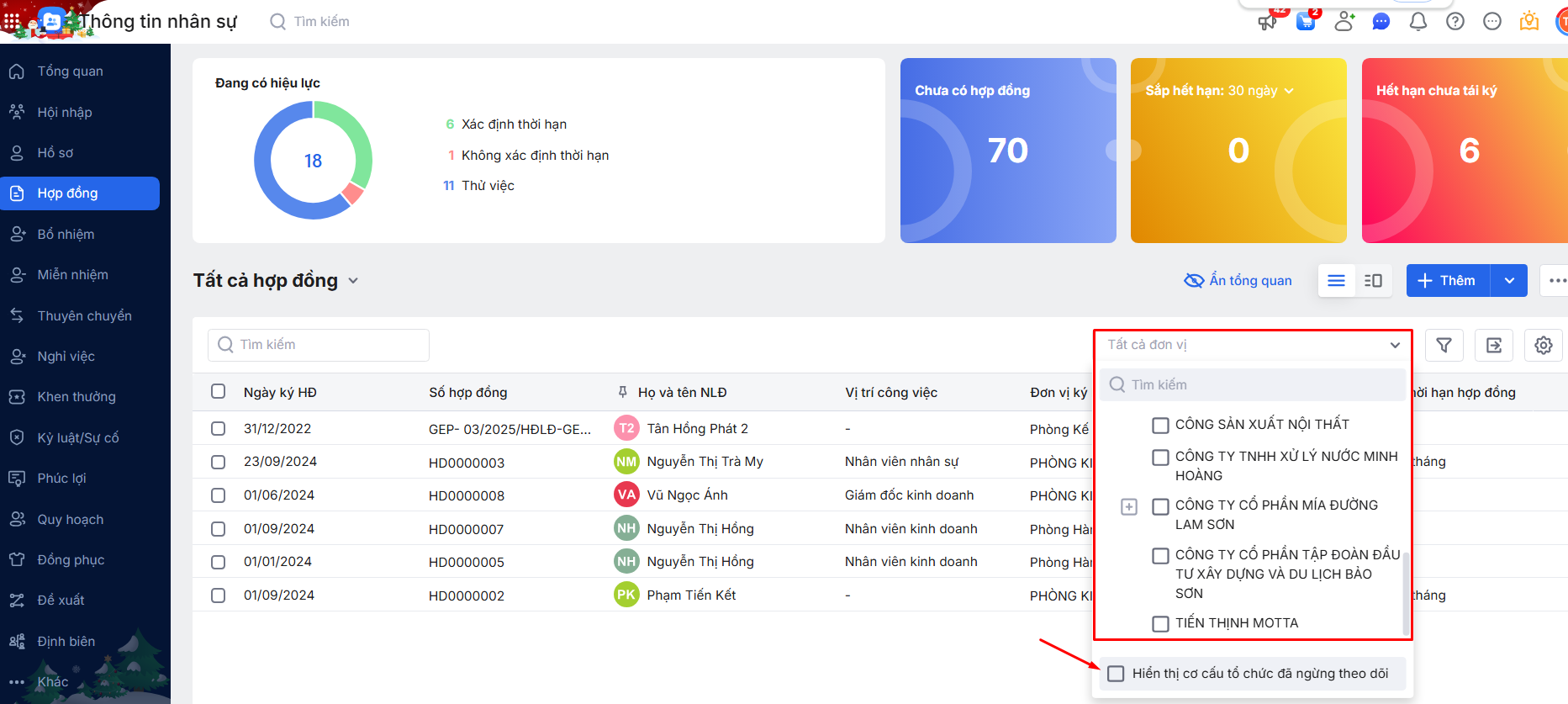
Task: Open the circular more options icon in header
Action: [1492, 21]
